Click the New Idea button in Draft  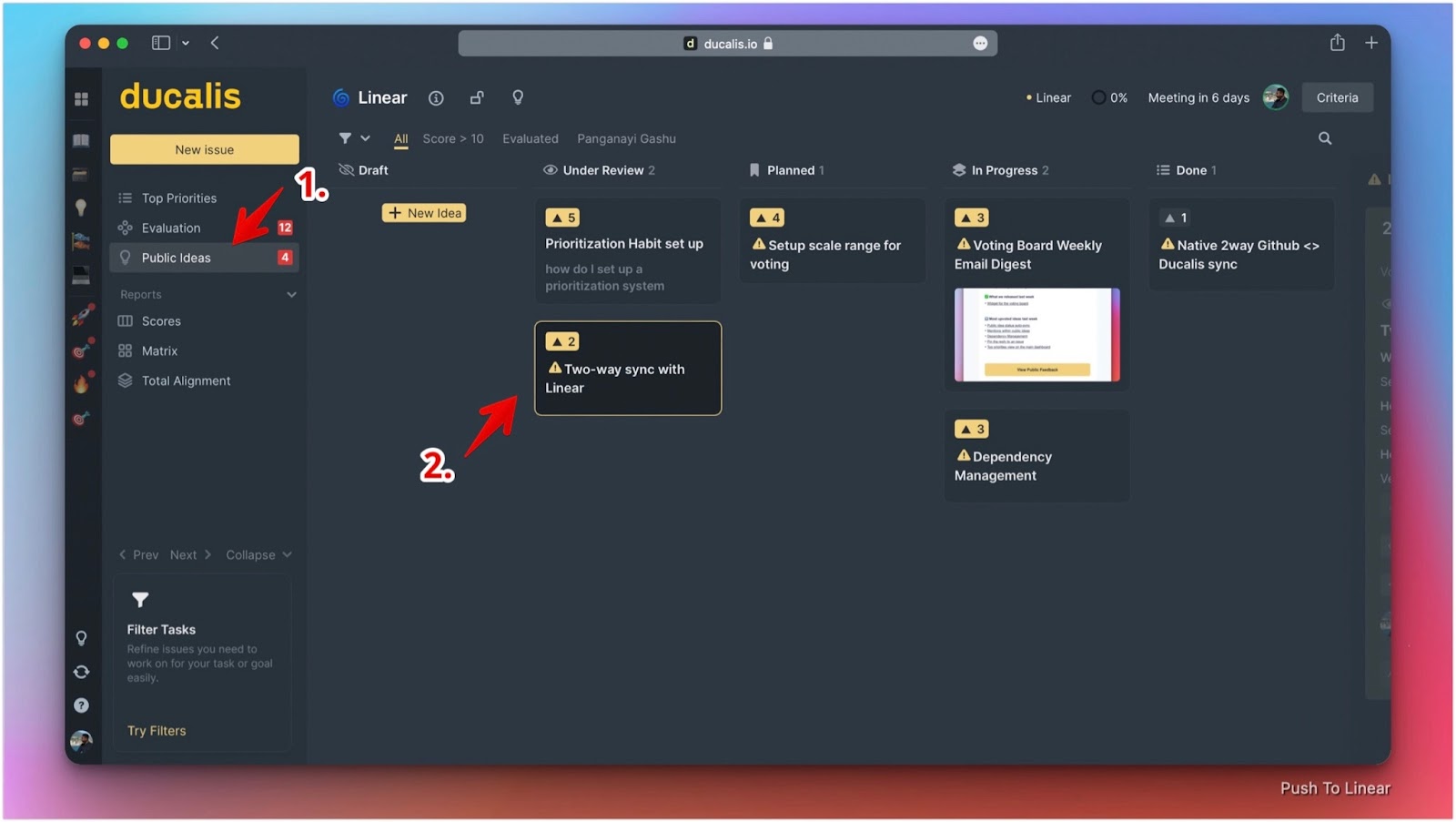tap(424, 213)
